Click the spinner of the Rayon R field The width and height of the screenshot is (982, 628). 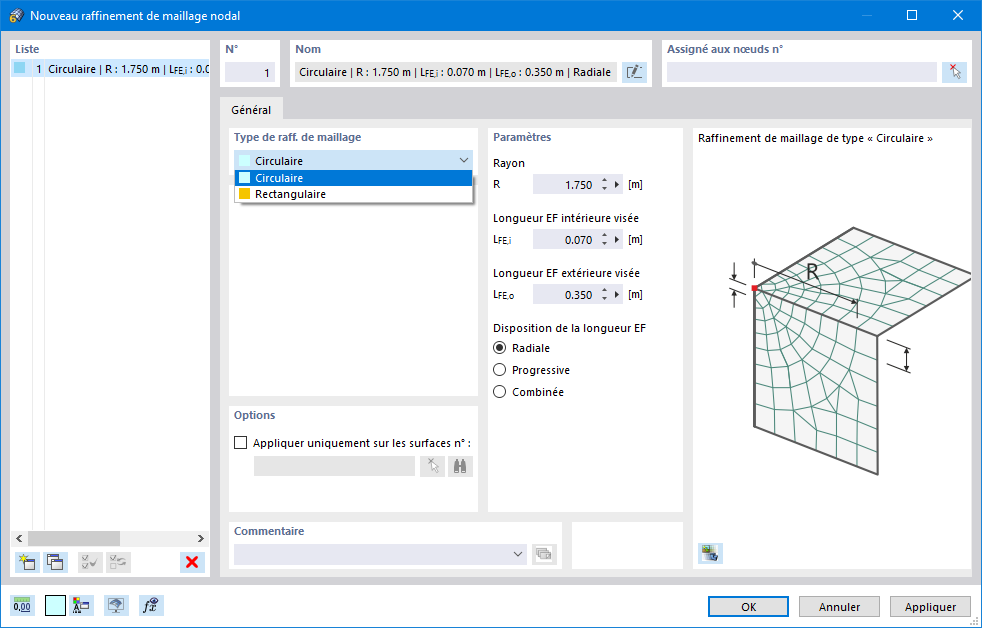pos(604,185)
